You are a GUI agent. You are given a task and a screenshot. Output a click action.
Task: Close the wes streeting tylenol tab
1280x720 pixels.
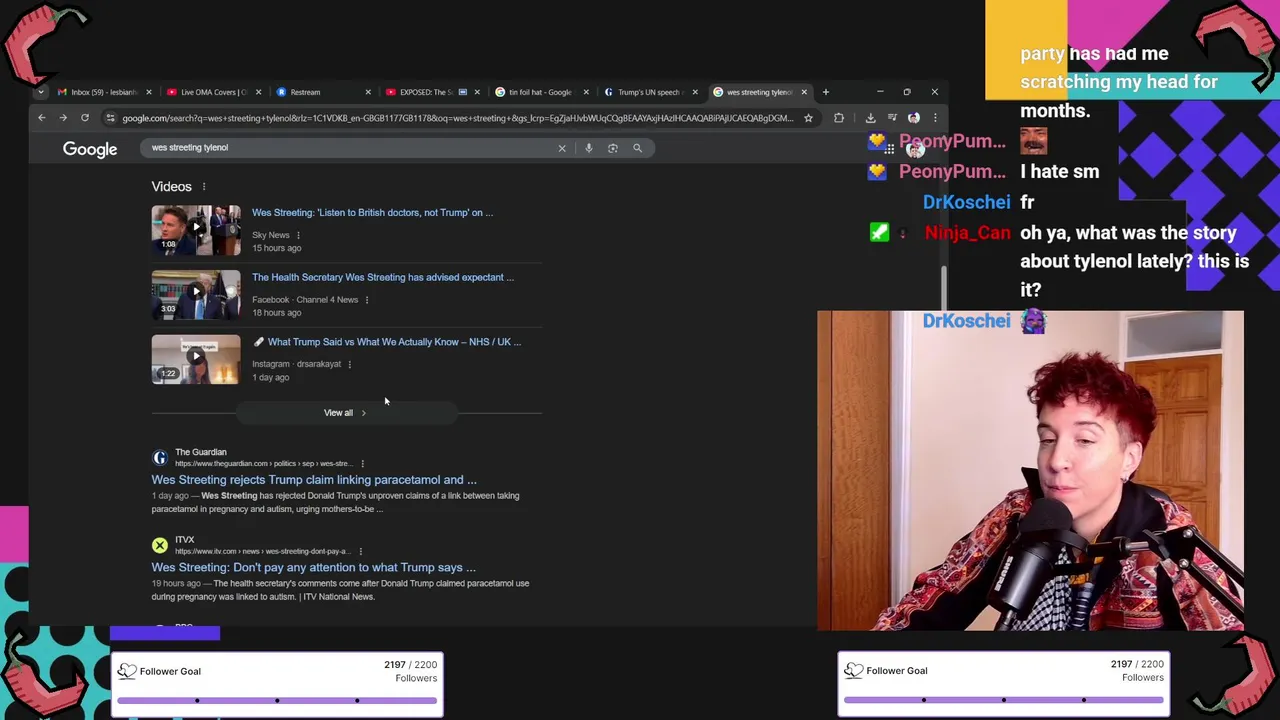[804, 92]
